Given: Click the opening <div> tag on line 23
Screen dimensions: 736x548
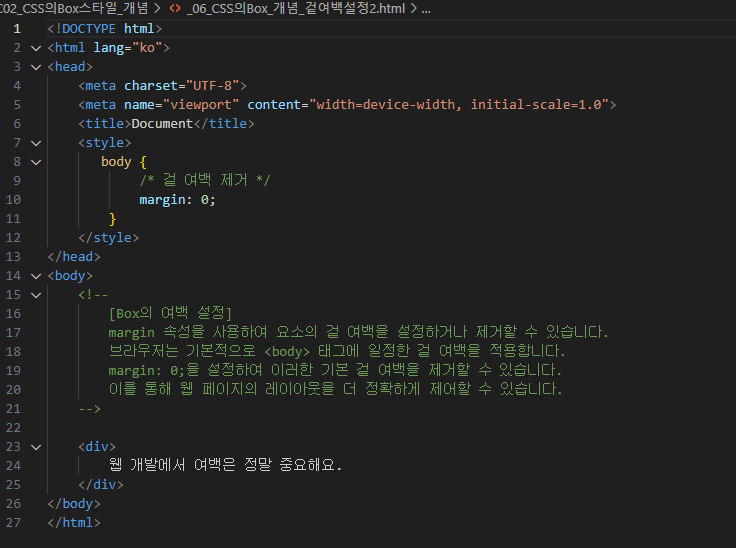Looking at the screenshot, I should coord(97,447).
